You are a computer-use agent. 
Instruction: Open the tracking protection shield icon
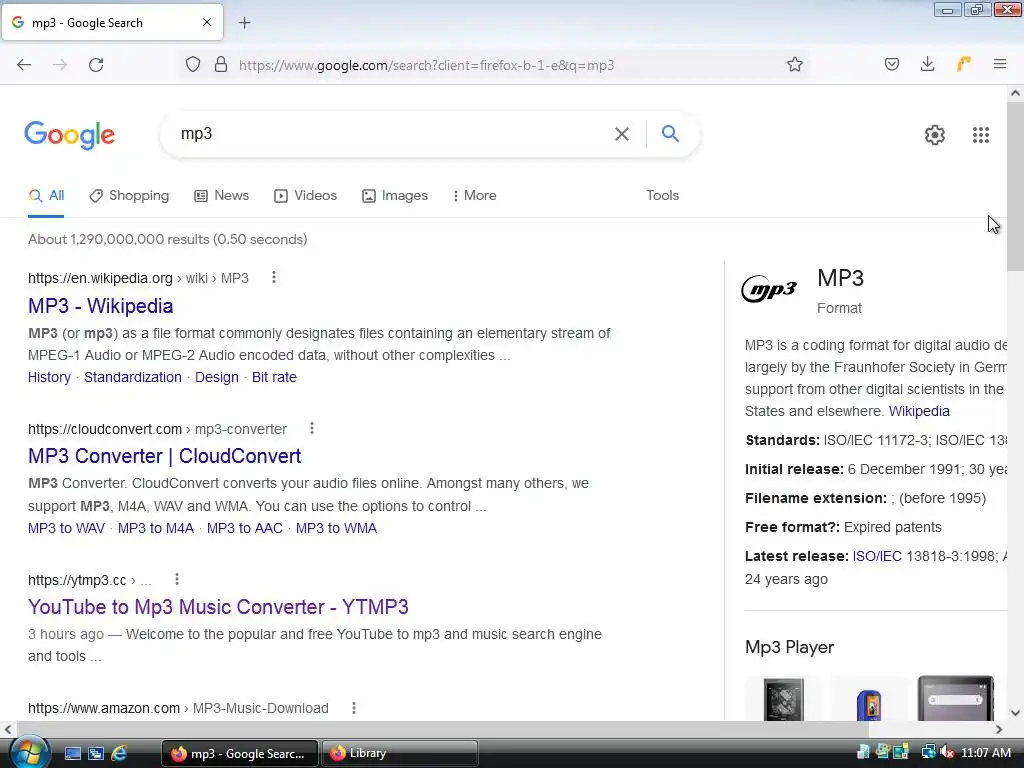(x=193, y=65)
